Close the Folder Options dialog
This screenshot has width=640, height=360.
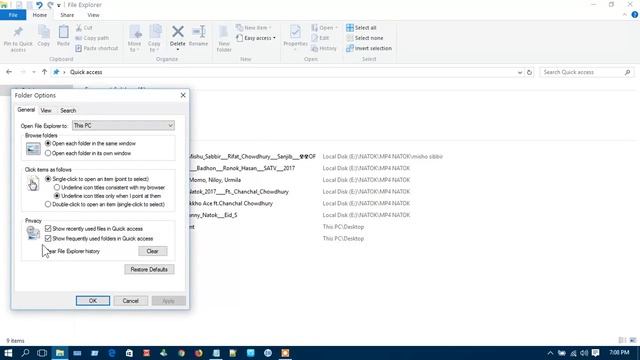click(x=183, y=95)
